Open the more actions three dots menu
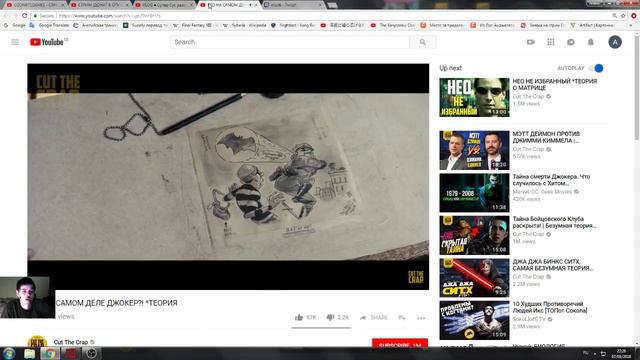640x360 pixels. point(421,318)
